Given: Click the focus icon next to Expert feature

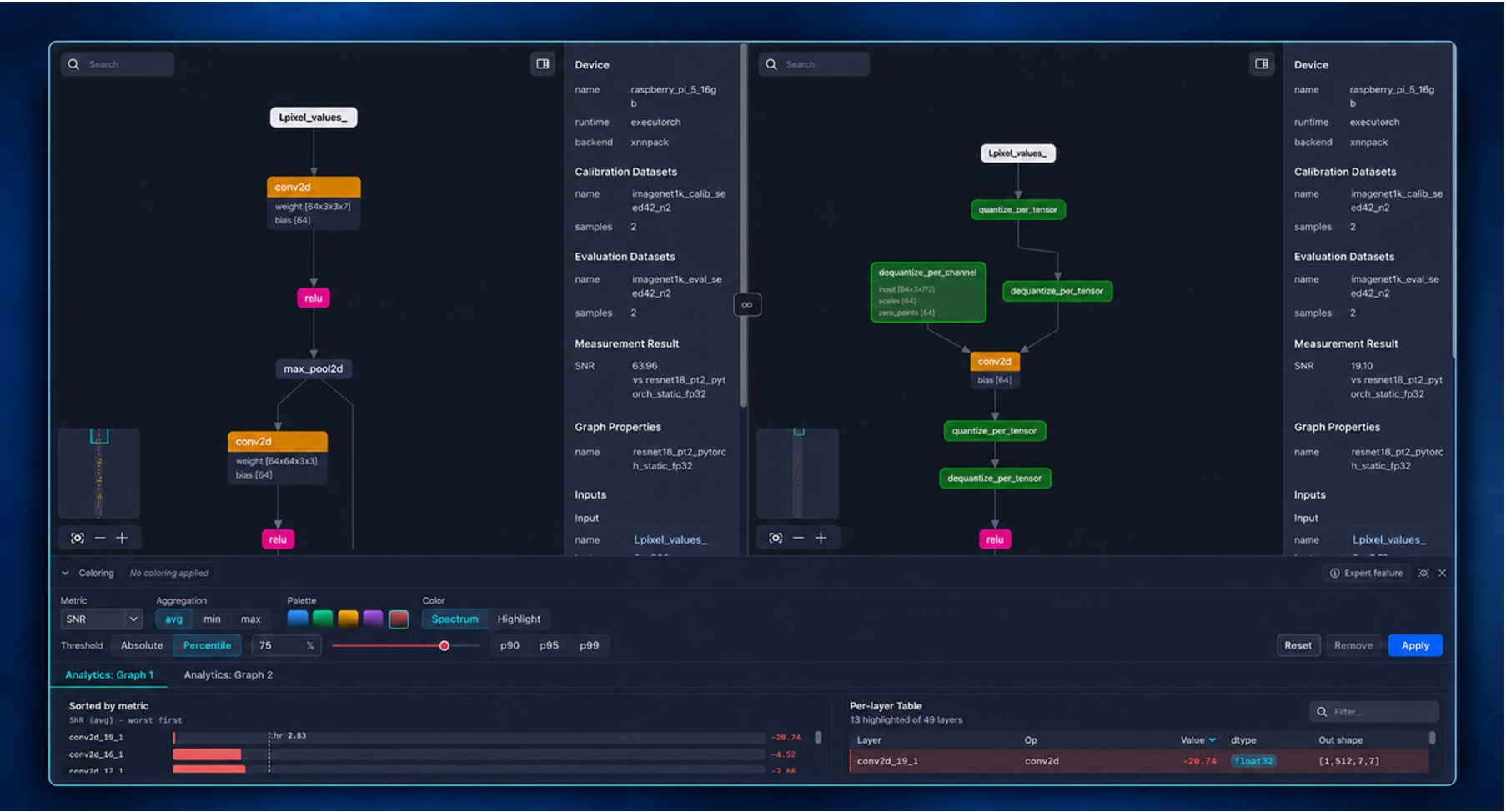Looking at the screenshot, I should coord(1423,574).
